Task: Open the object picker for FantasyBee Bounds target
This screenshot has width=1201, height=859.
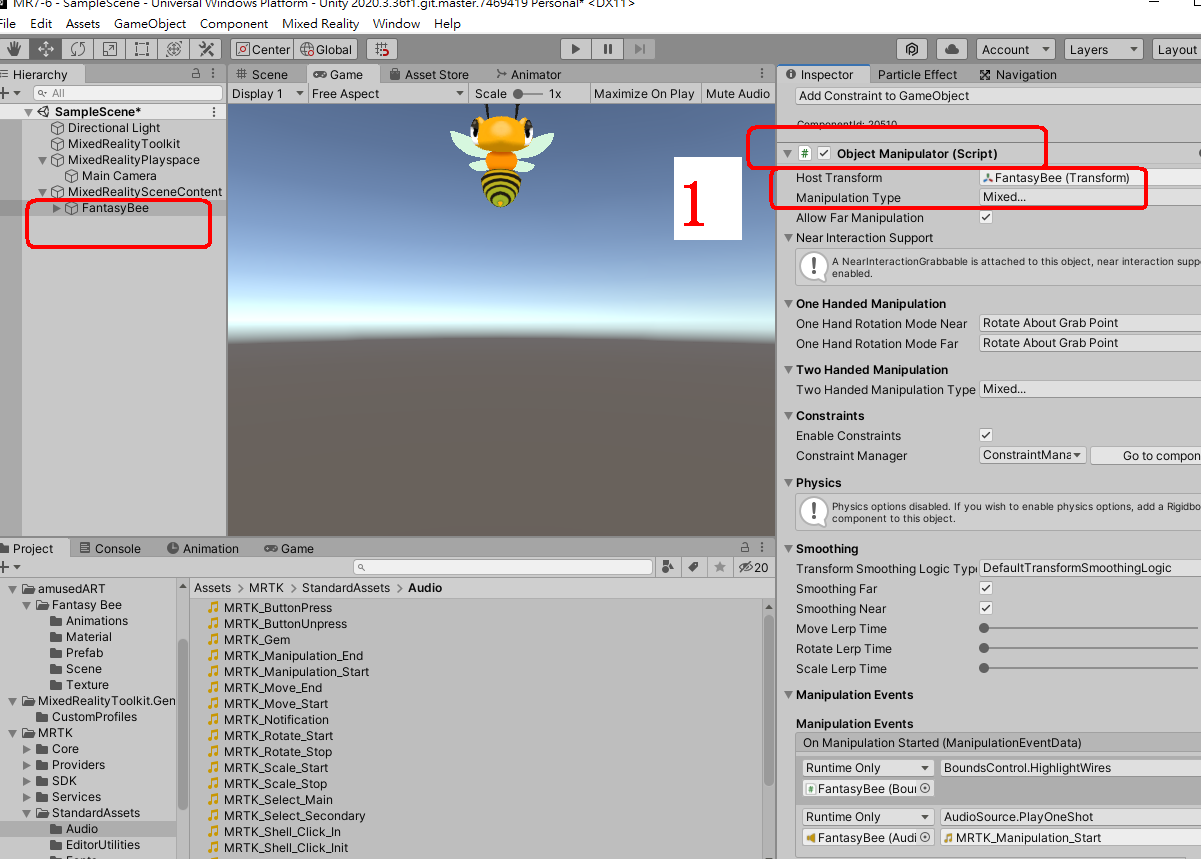Action: coord(925,789)
